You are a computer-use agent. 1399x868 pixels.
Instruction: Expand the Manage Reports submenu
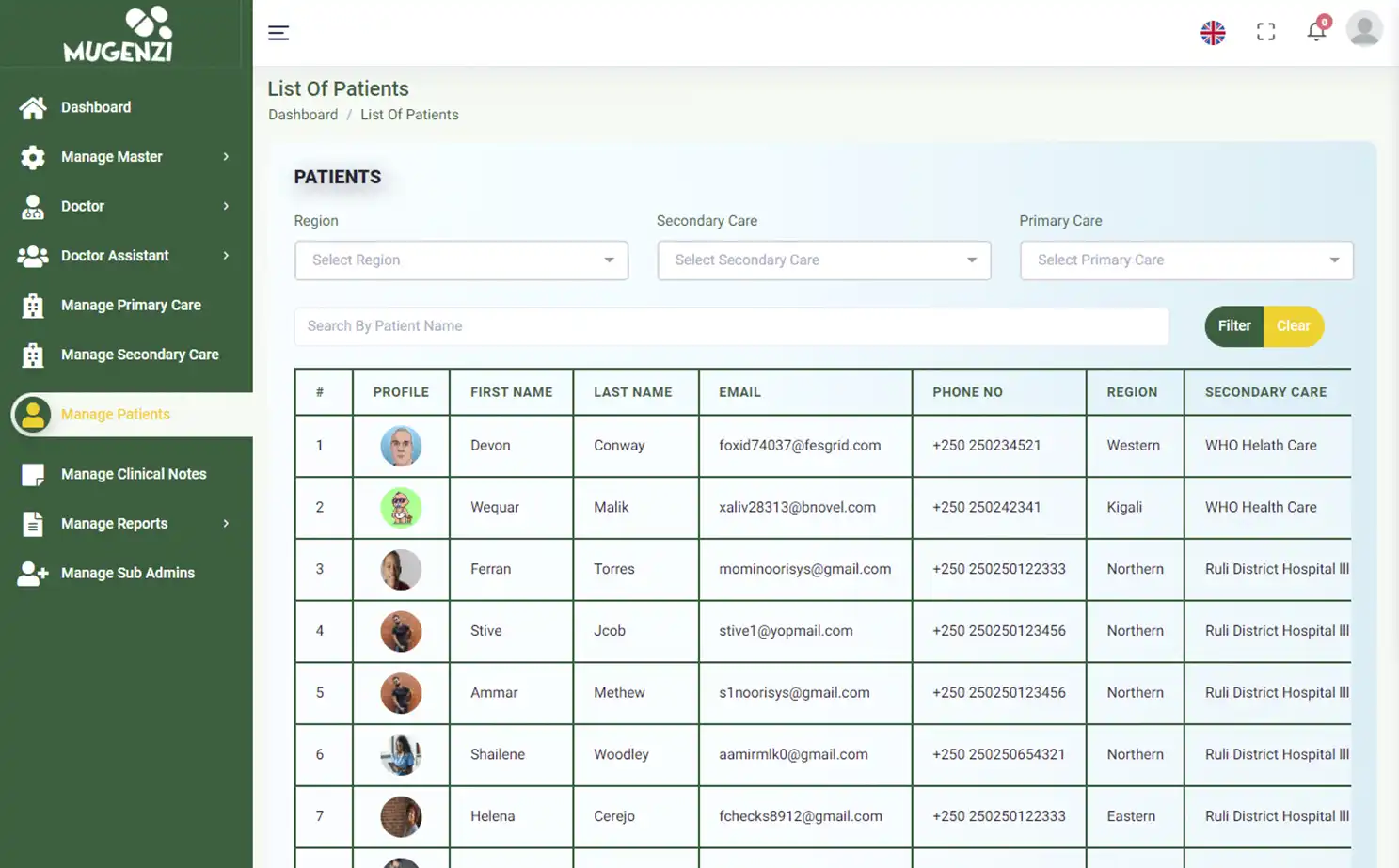226,524
